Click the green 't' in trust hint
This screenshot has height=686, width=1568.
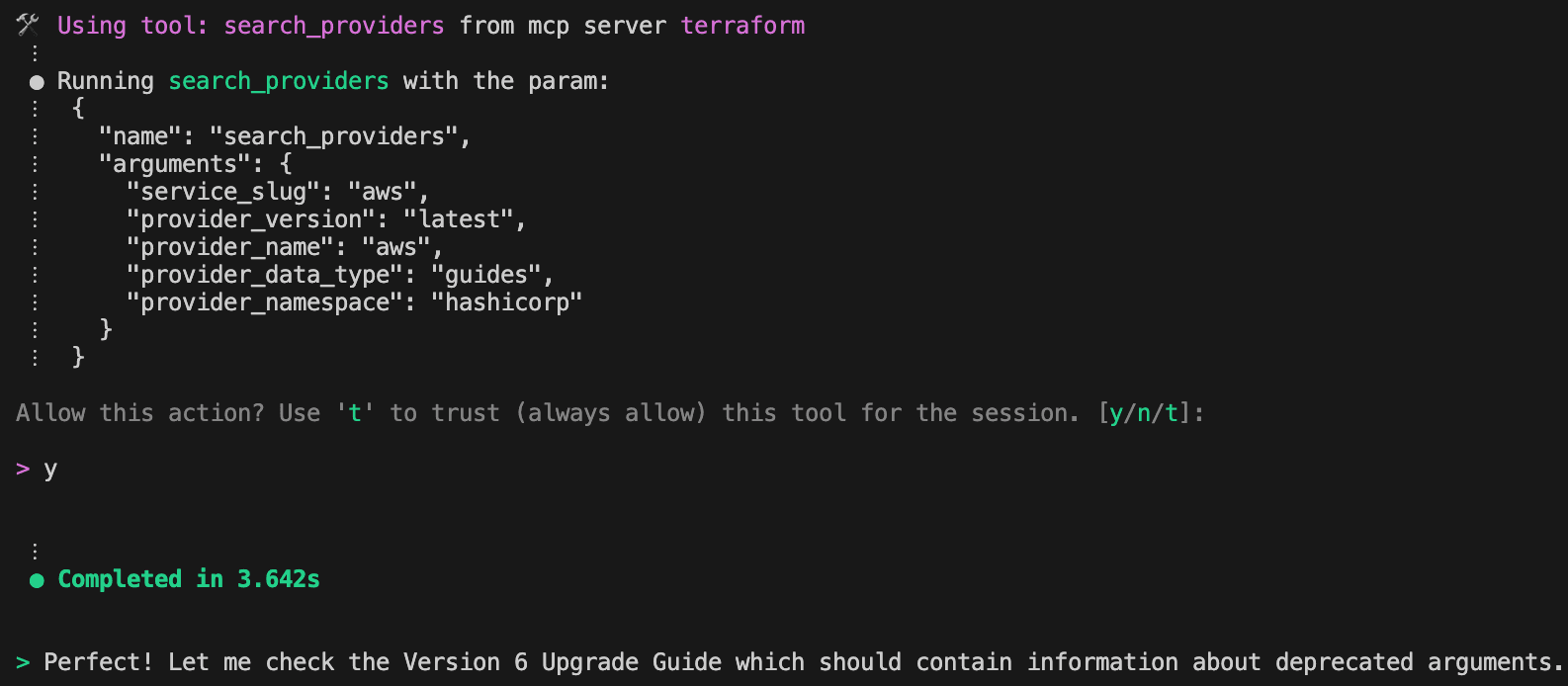355,413
